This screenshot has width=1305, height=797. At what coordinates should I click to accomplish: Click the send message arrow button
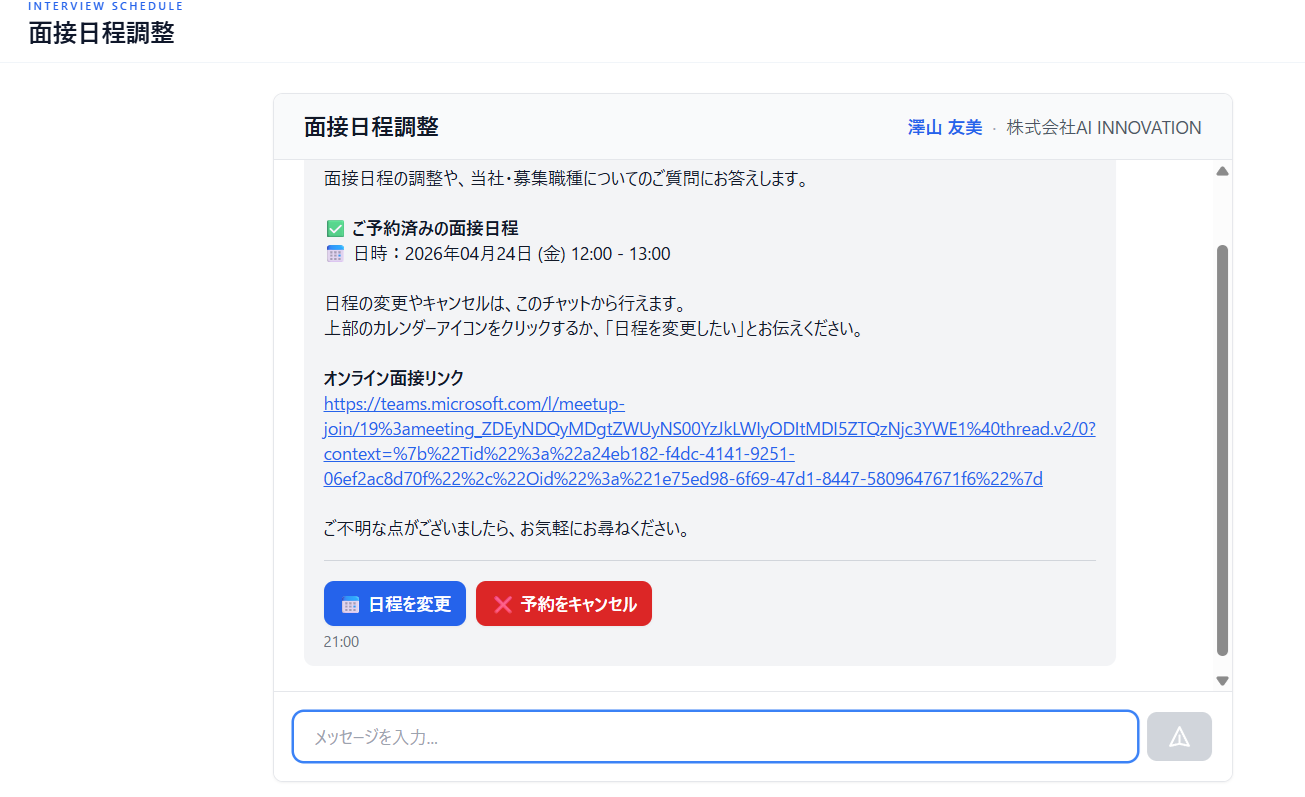coord(1180,737)
